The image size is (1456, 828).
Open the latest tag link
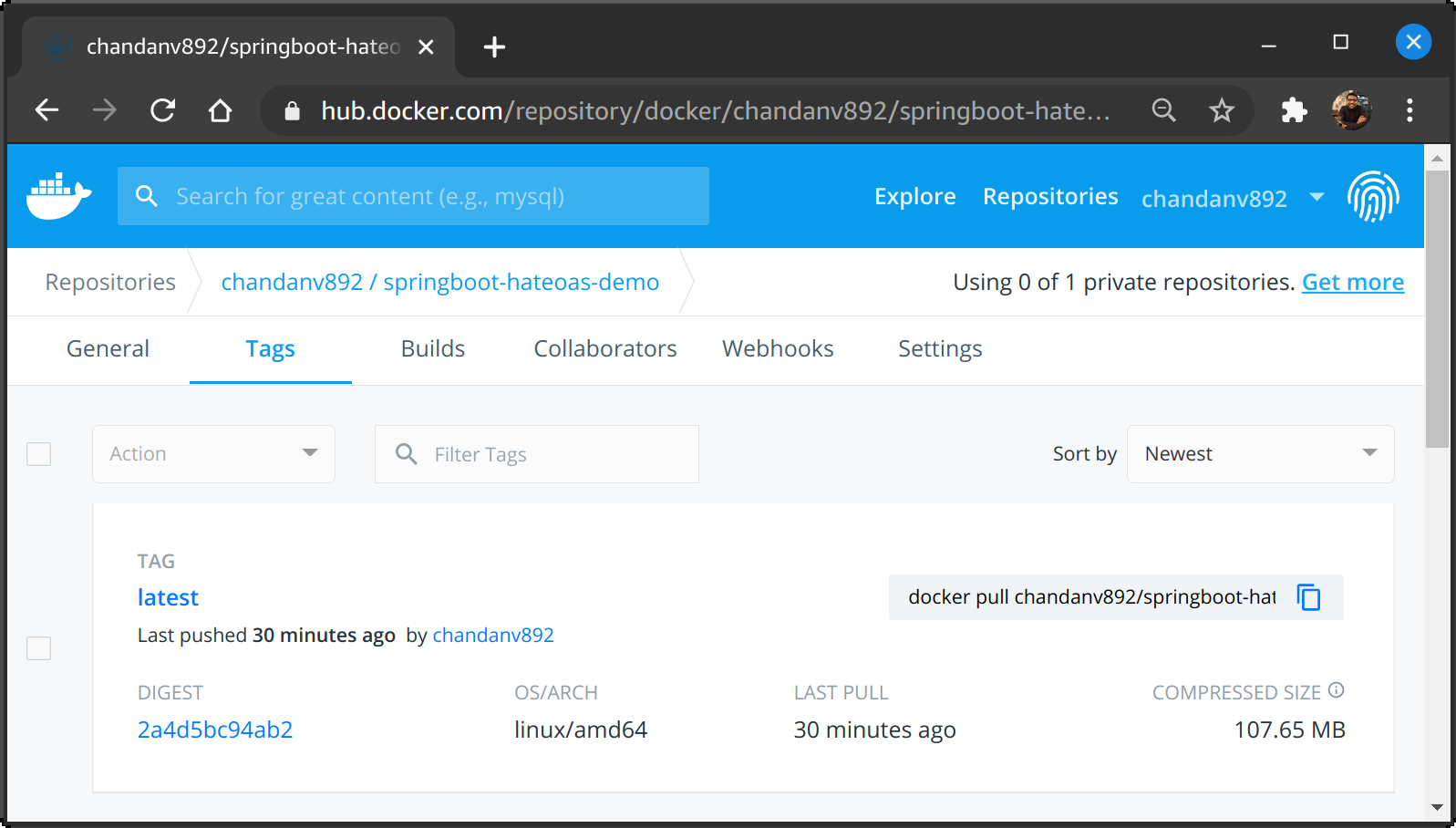coord(168,598)
